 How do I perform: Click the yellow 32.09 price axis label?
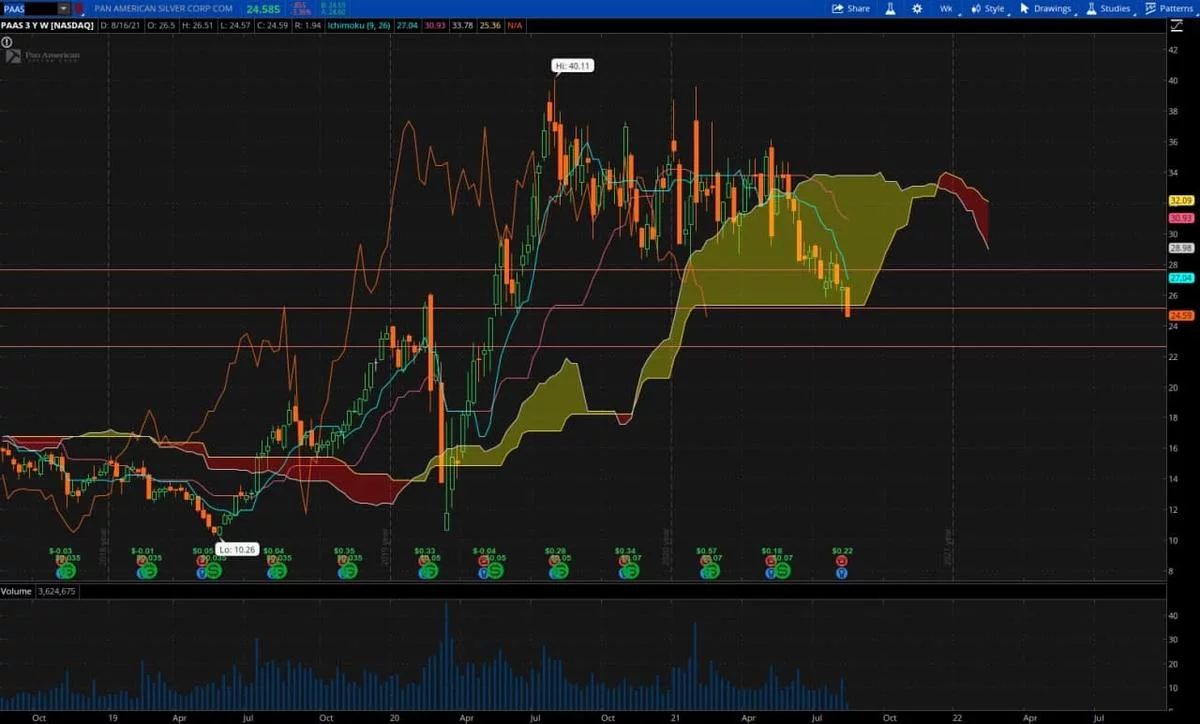(x=1182, y=200)
